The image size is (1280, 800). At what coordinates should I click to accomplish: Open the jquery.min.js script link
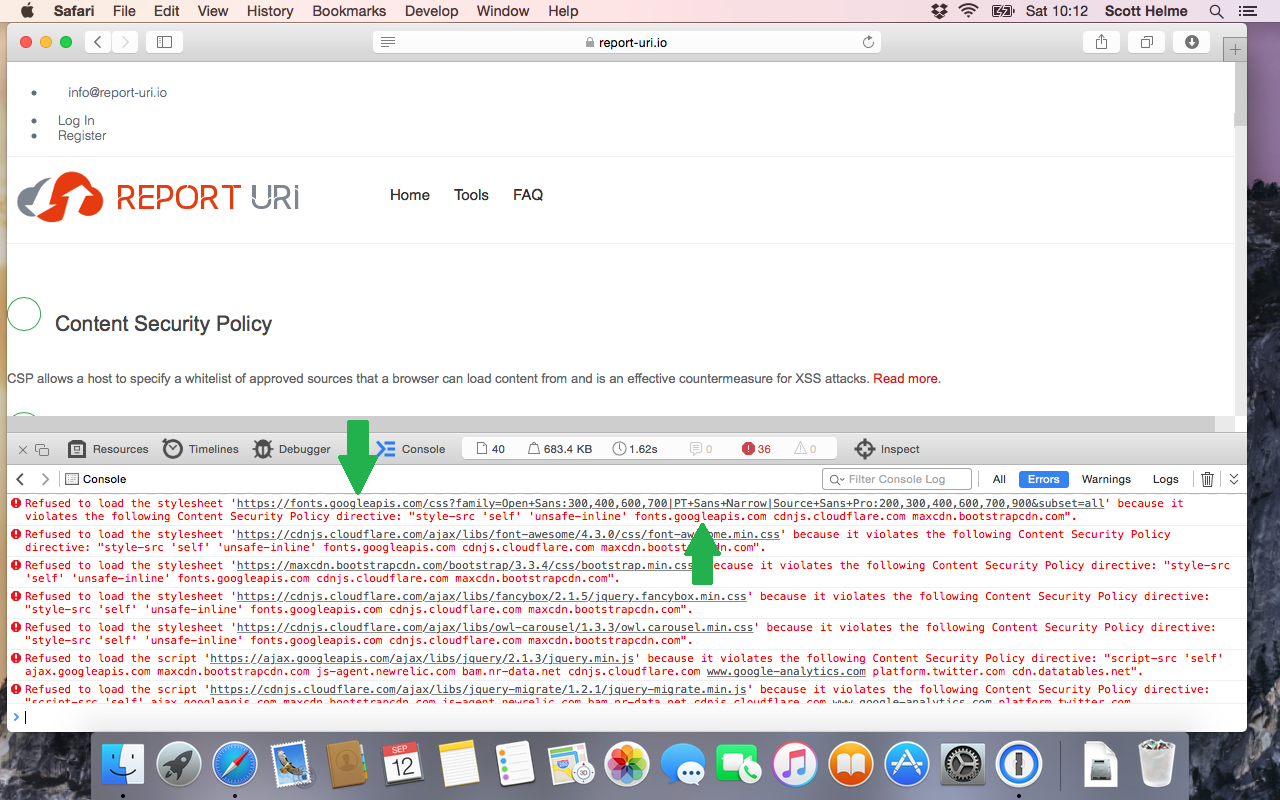tap(424, 658)
